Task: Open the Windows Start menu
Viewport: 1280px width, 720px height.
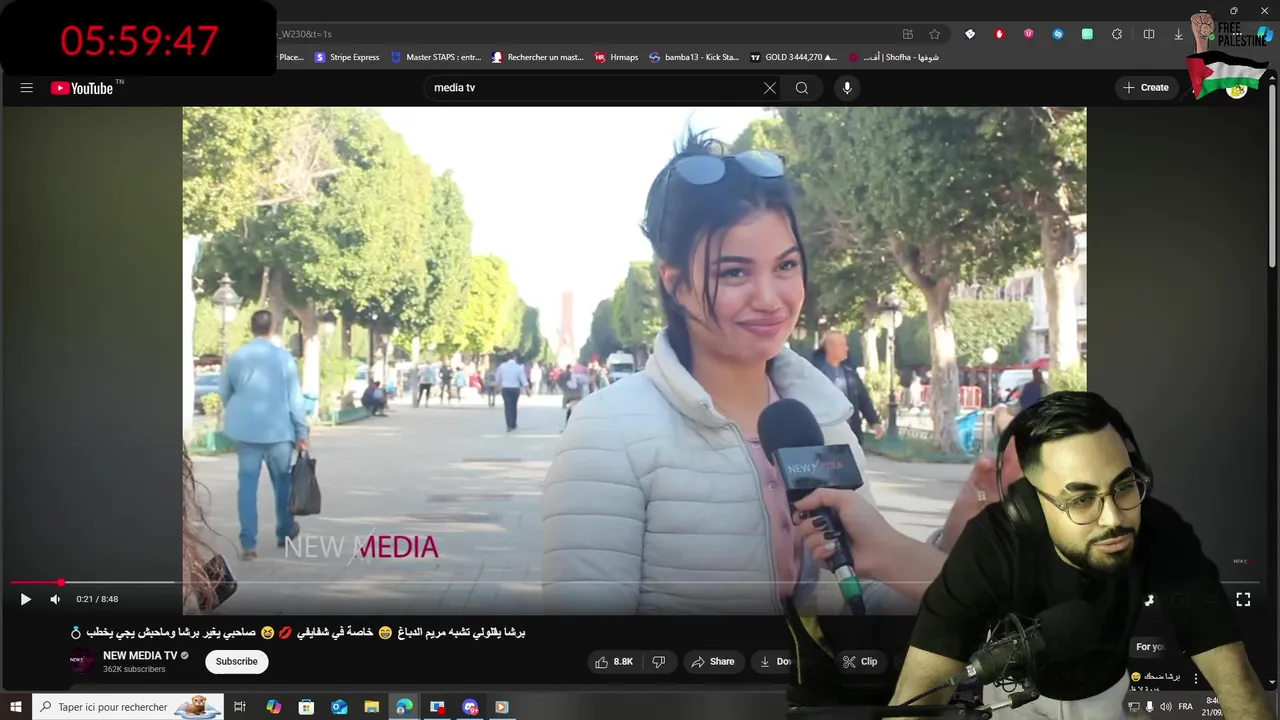Action: pyautogui.click(x=16, y=707)
